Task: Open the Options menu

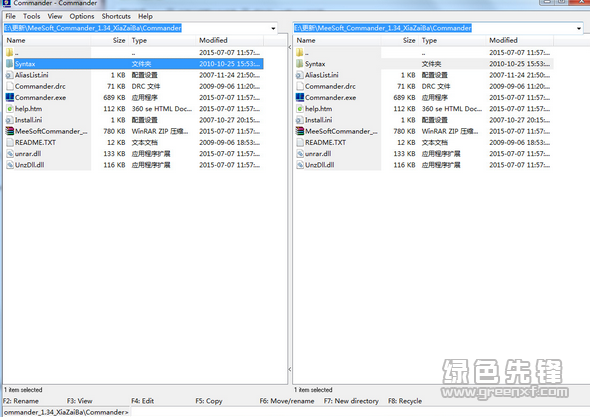Action: pos(82,16)
